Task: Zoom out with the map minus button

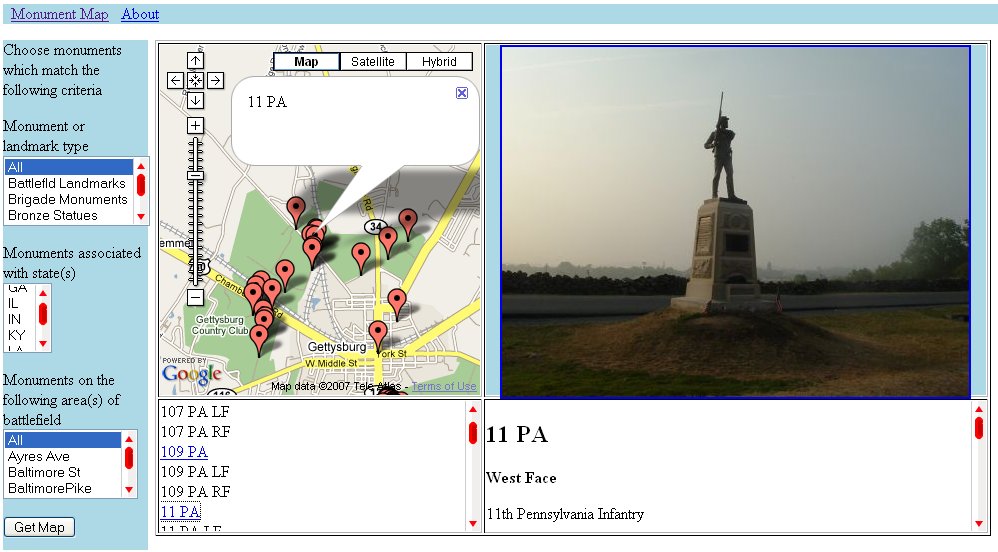Action: [x=195, y=297]
